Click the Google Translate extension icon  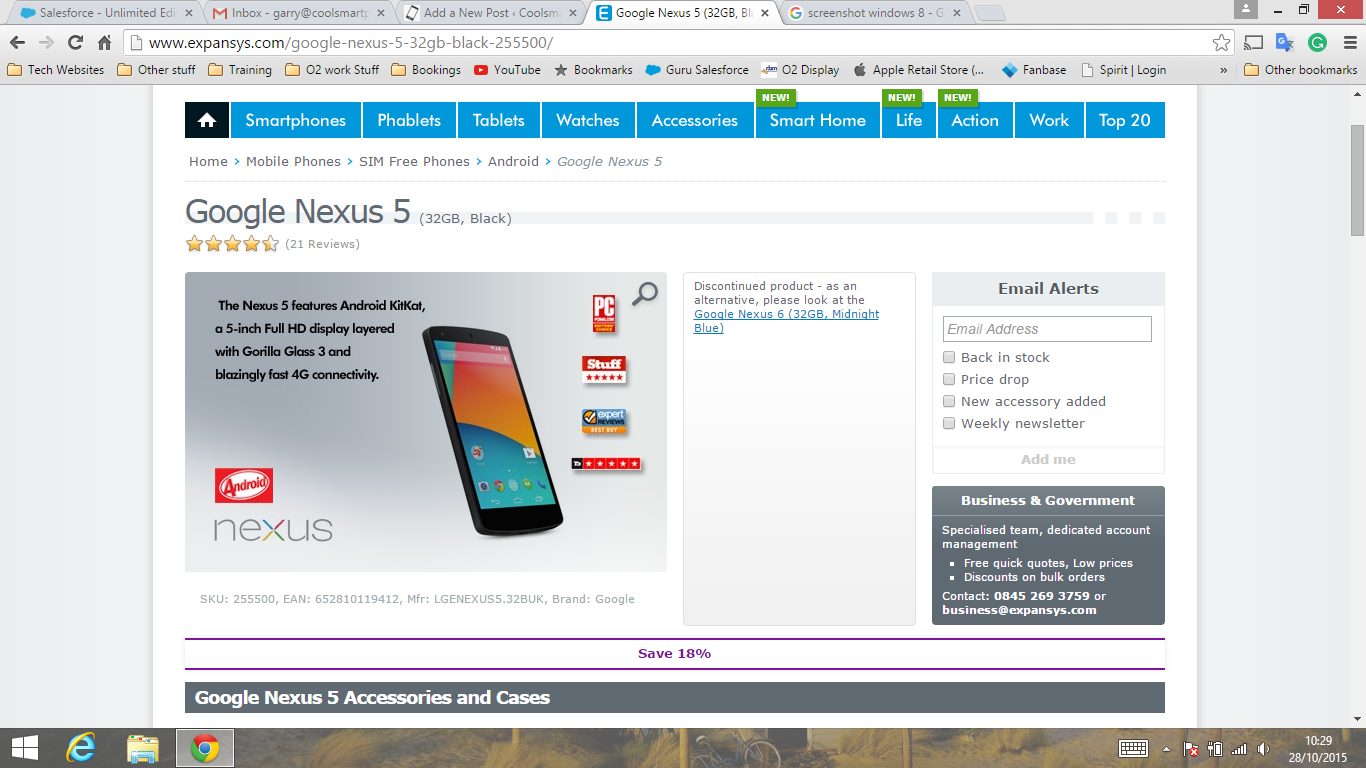click(1285, 43)
